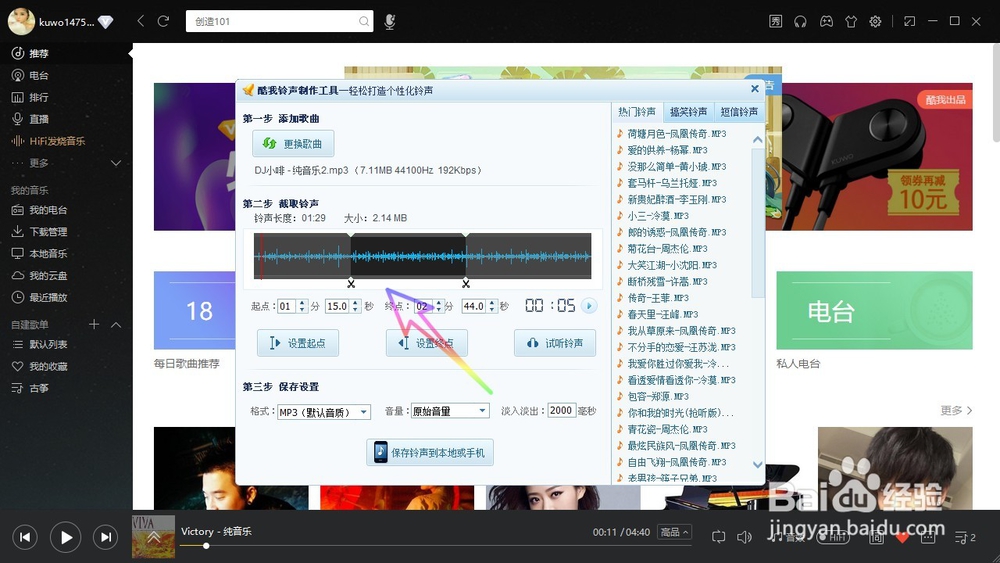Switch to the 短信铃声 tab
Image resolution: width=1000 pixels, height=563 pixels.
click(x=739, y=112)
